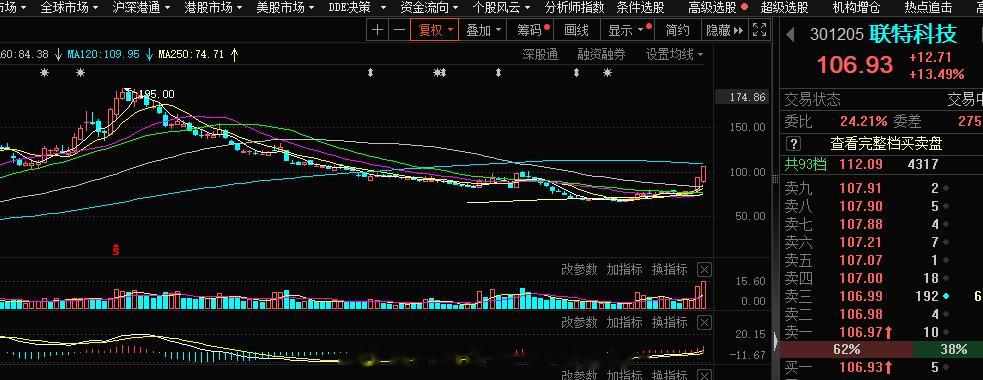This screenshot has width=983, height=380.
Task: Expand side panel using the arrow on the divider
Action: tap(776, 342)
